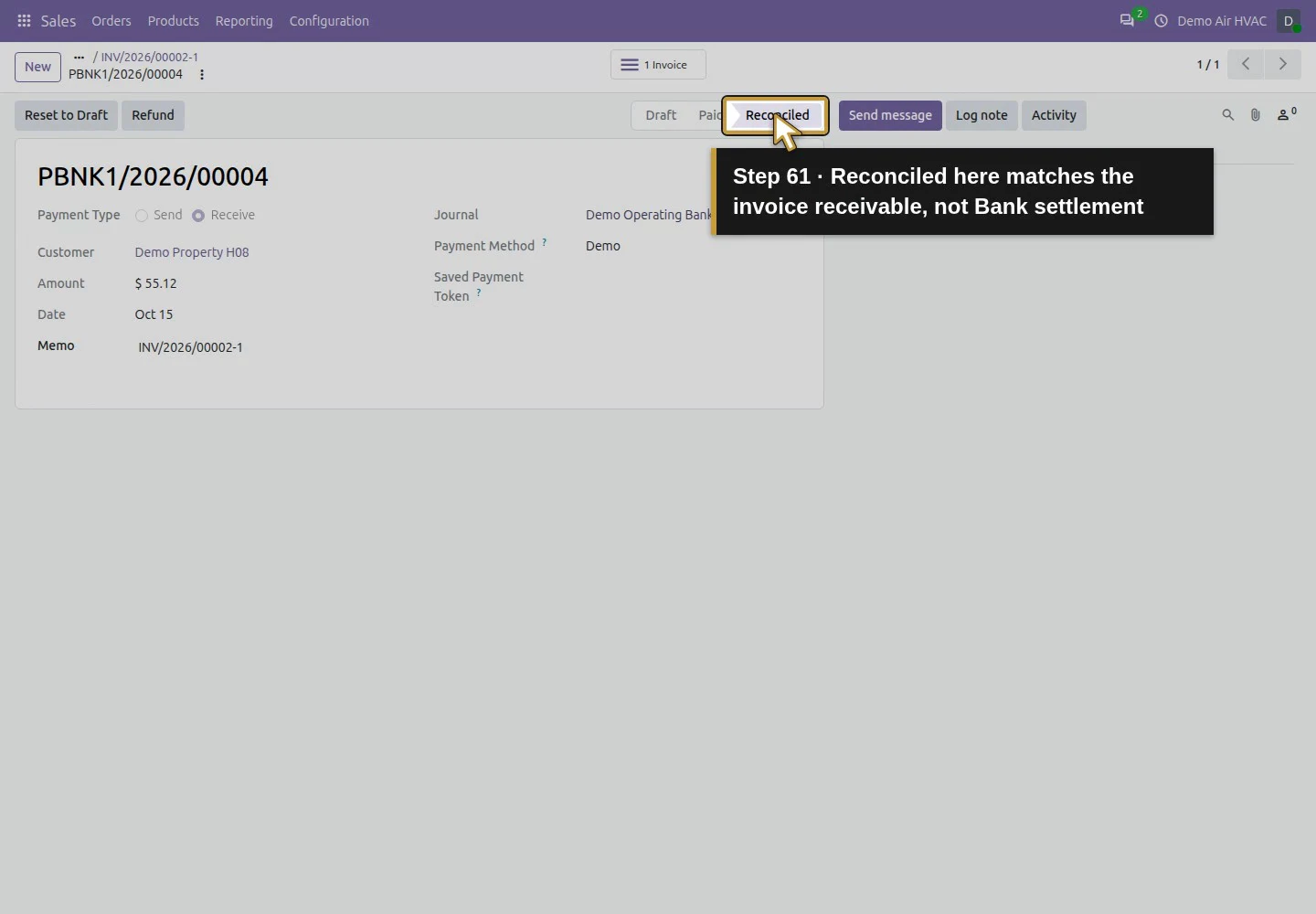
Task: Click Reset to Draft
Action: click(x=66, y=115)
